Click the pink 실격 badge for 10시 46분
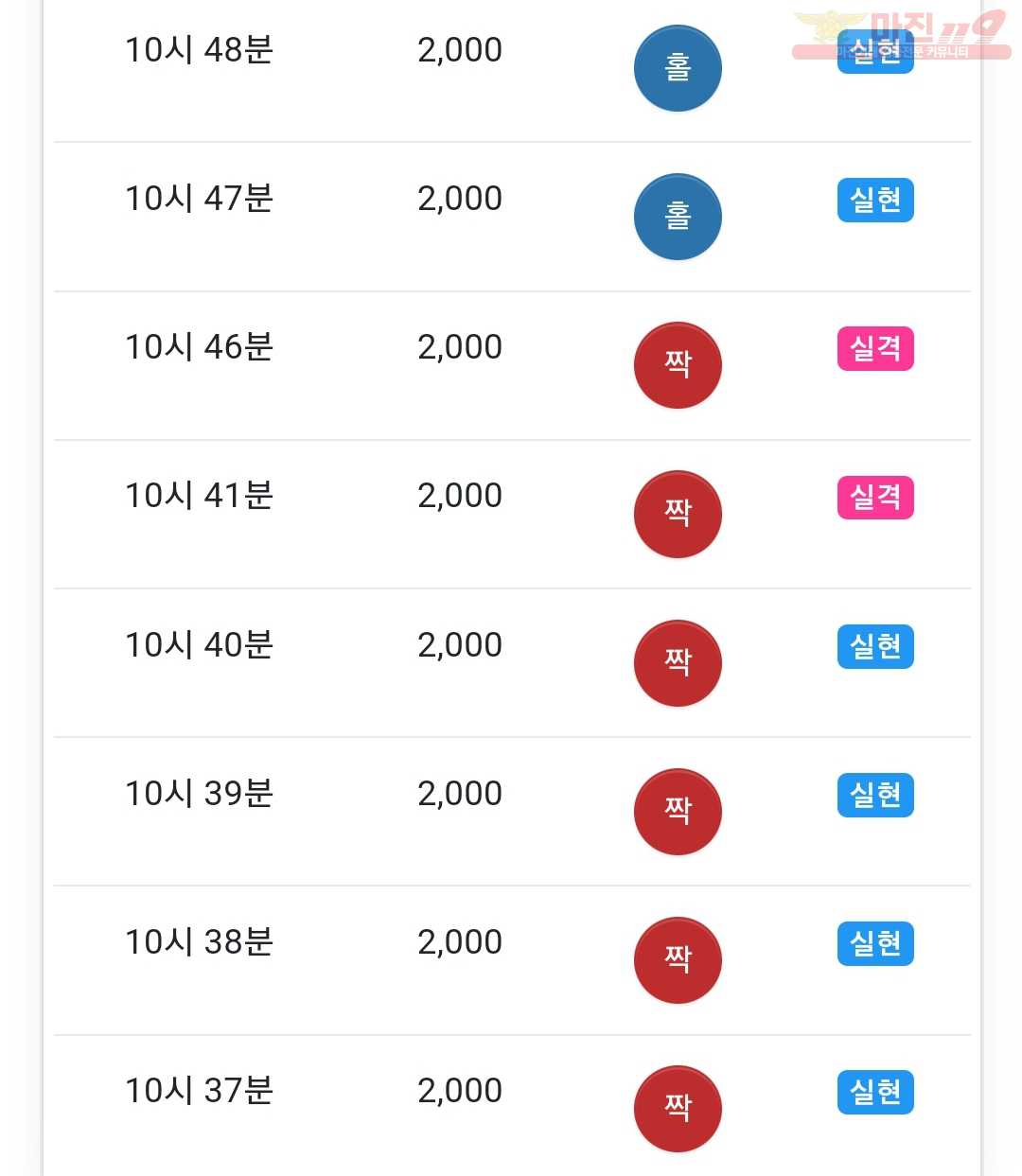This screenshot has width=1022, height=1176. (x=875, y=348)
